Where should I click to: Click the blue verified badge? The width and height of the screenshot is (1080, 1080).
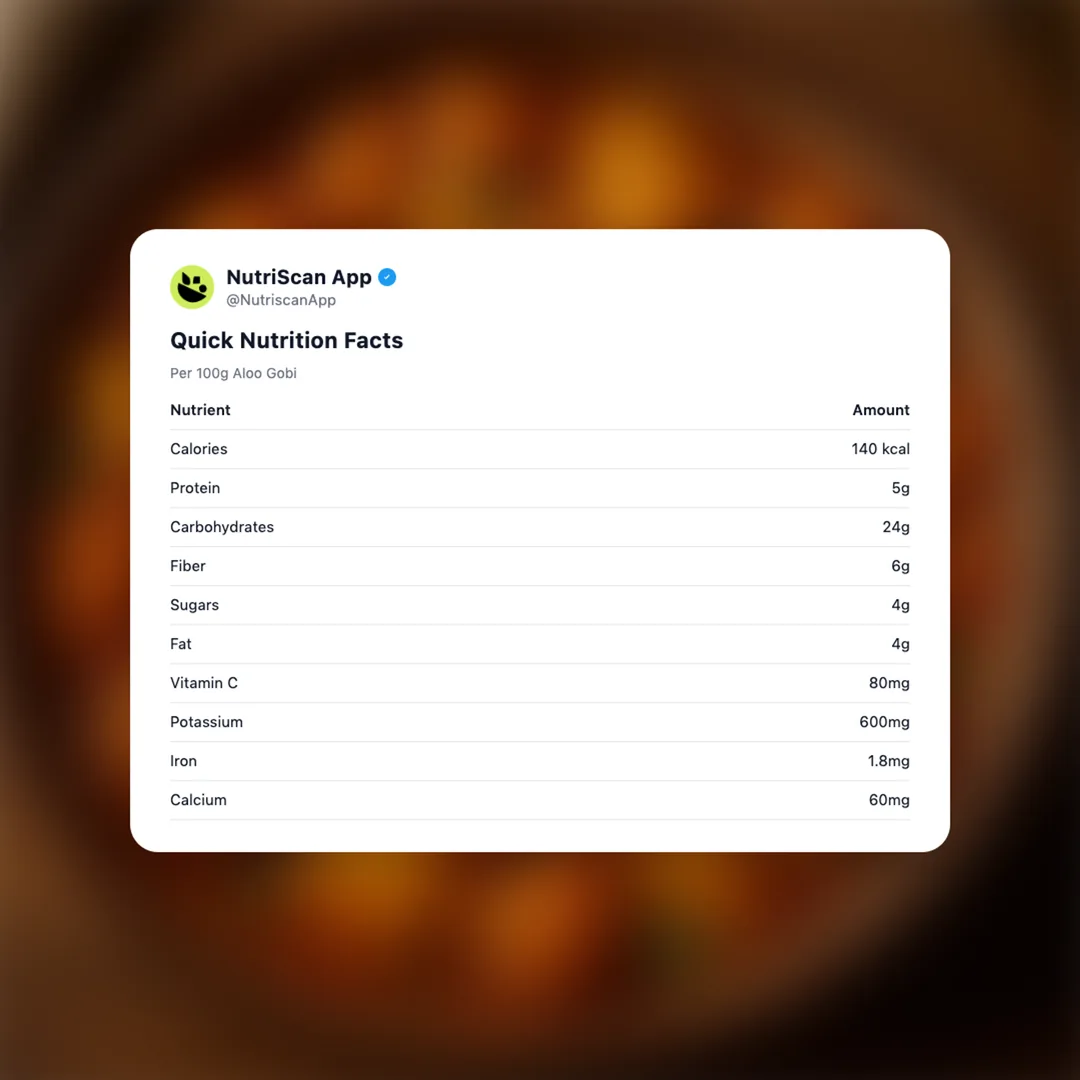tap(387, 277)
